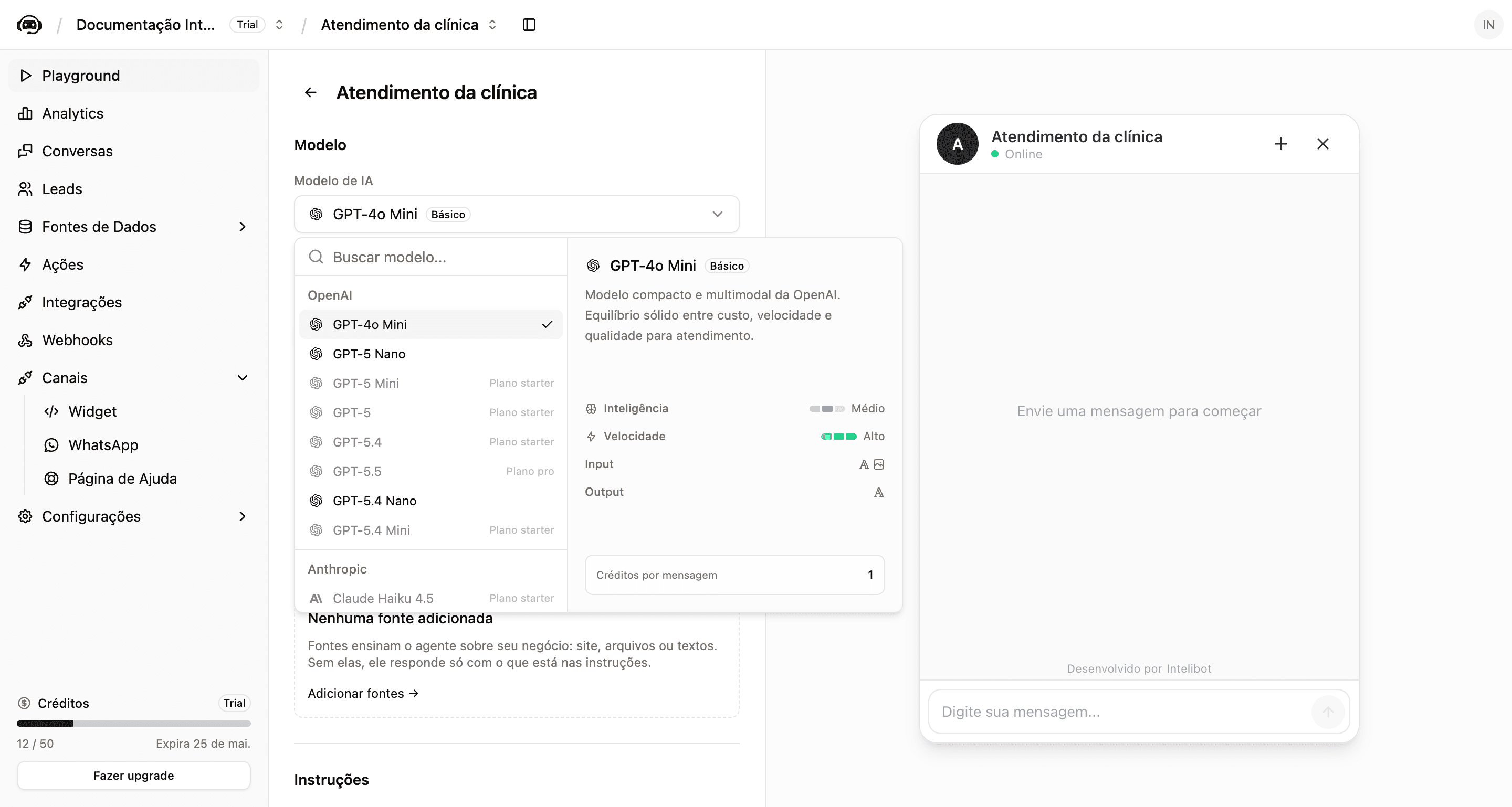Viewport: 1512px width, 807px height.
Task: Click the Fontes de Dados database icon
Action: coord(25,227)
